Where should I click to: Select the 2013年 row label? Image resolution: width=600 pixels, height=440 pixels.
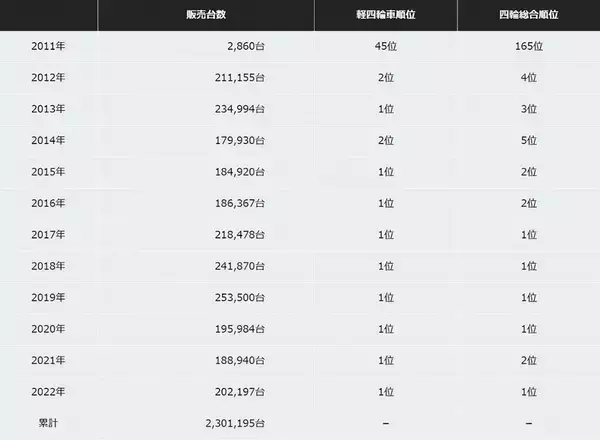click(48, 109)
